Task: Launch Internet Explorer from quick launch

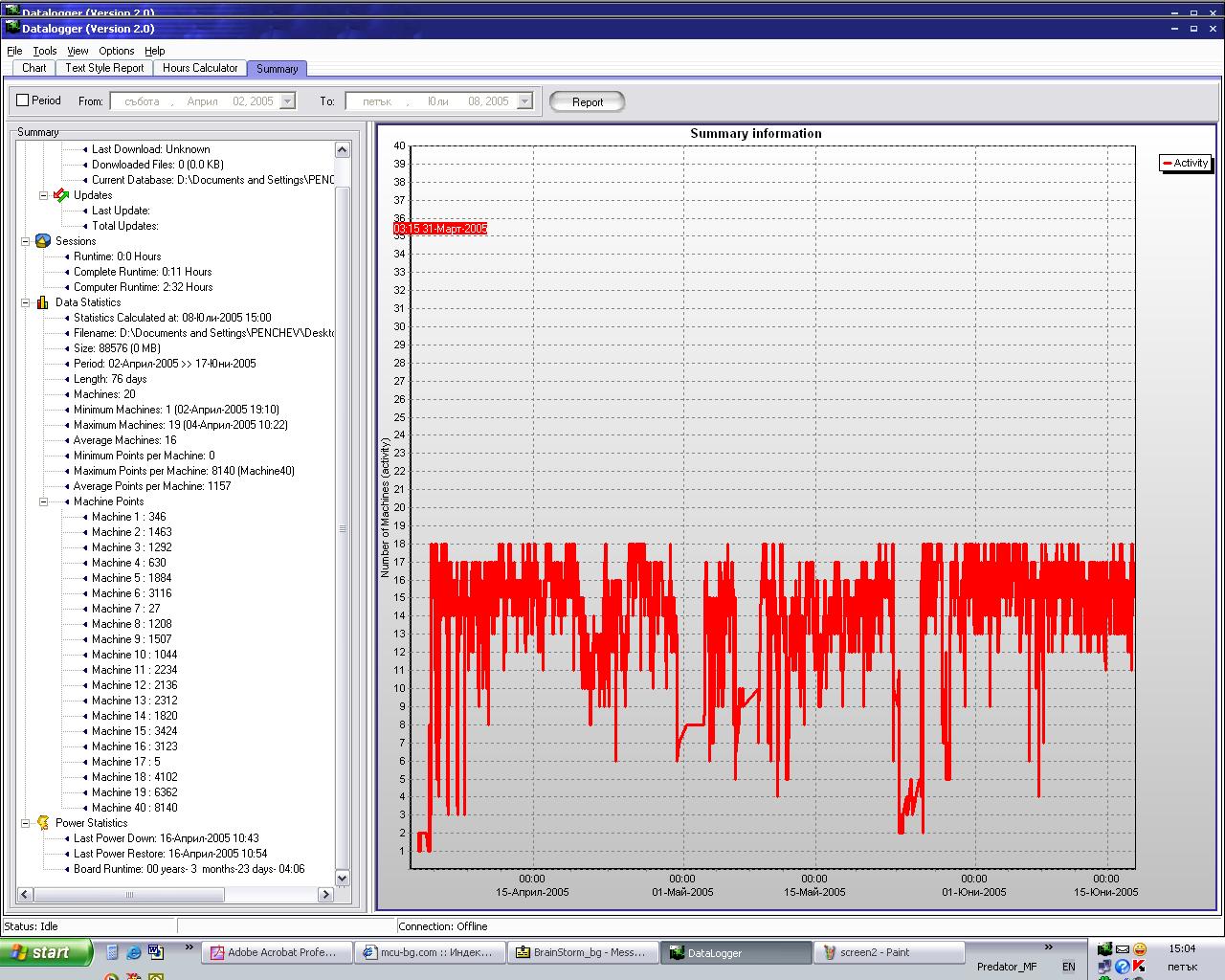Action: [x=134, y=952]
